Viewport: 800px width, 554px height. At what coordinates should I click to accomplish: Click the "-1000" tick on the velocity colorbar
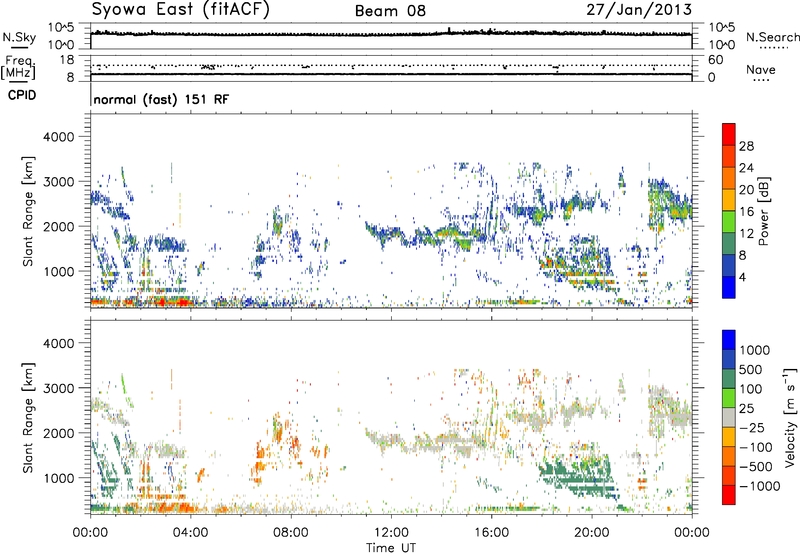pyautogui.click(x=760, y=486)
